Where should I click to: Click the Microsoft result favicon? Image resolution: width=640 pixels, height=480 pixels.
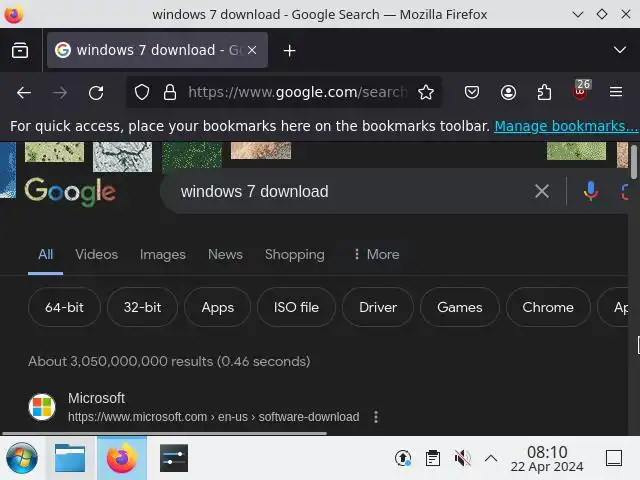[x=42, y=407]
